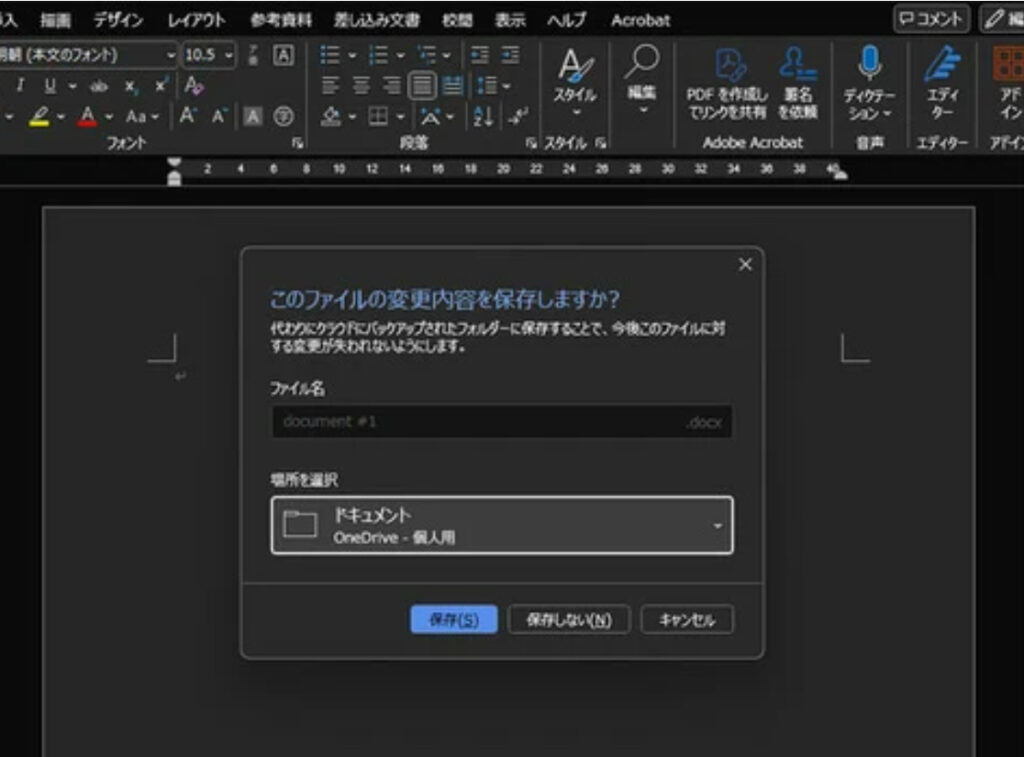Click the 保存しない(N) button
1024x757 pixels.
click(x=568, y=620)
